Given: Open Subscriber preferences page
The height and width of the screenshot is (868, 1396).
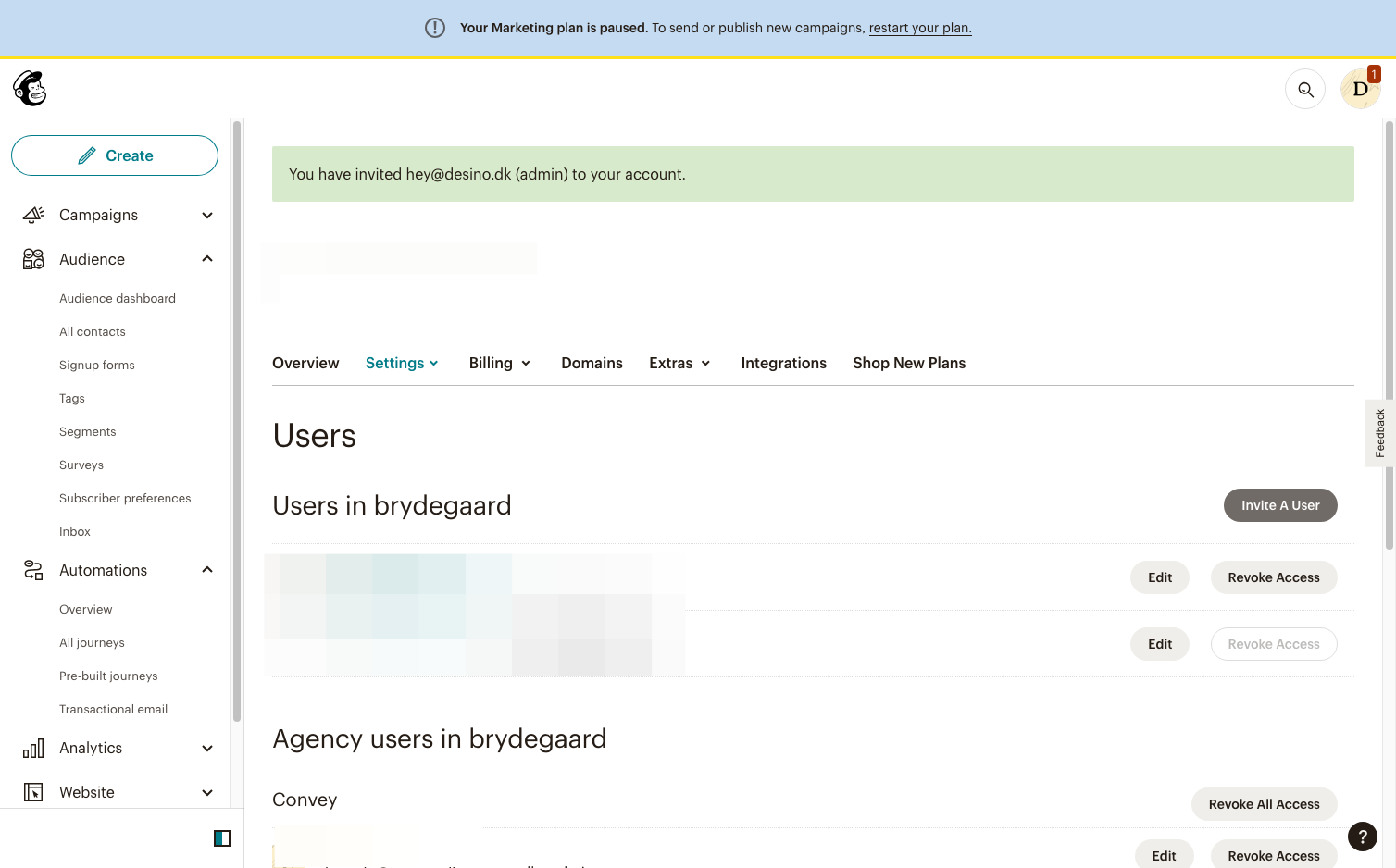Looking at the screenshot, I should pos(125,498).
